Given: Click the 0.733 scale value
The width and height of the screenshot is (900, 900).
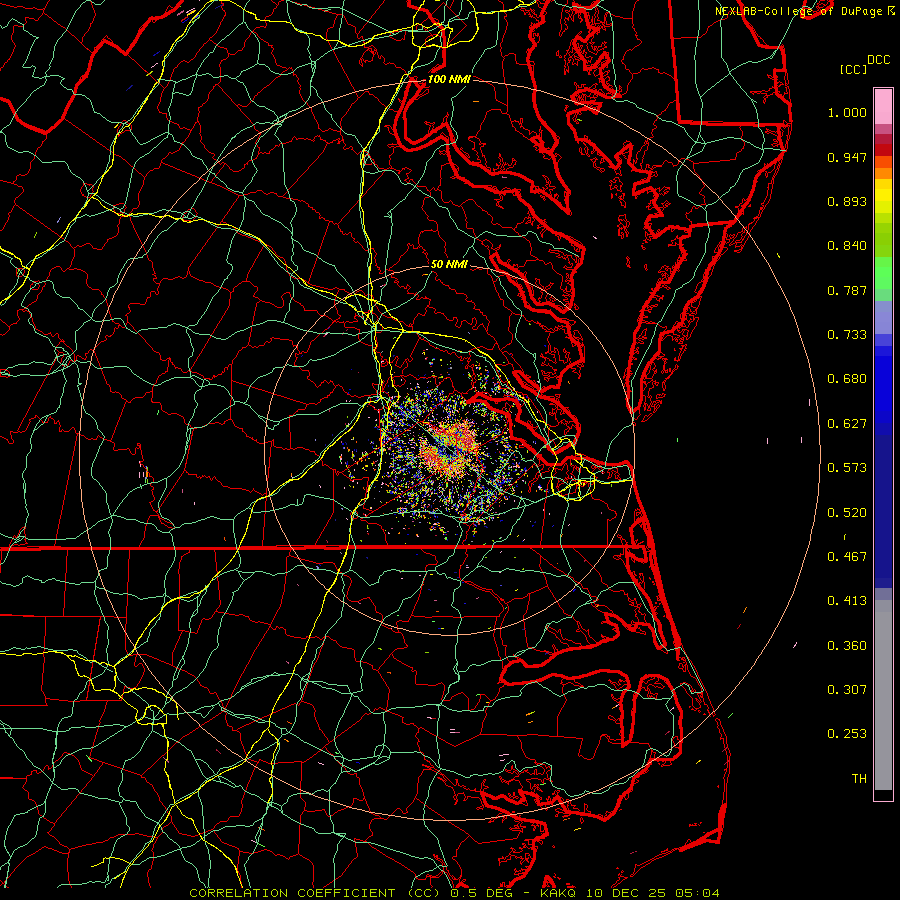Looking at the screenshot, I should (847, 335).
